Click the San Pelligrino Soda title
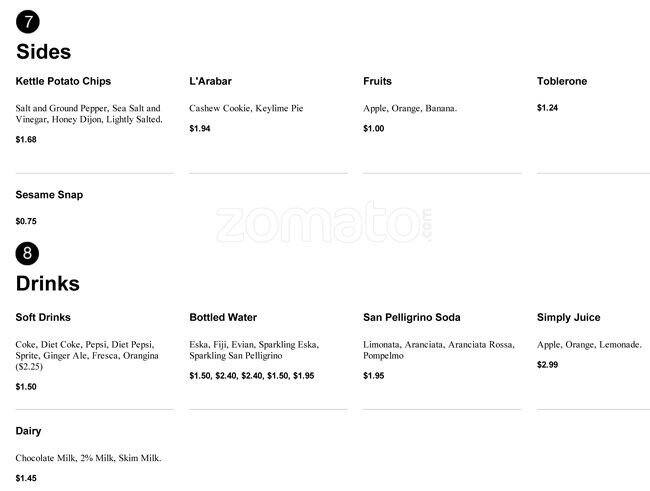Screen dimensions: 650x491 point(411,318)
